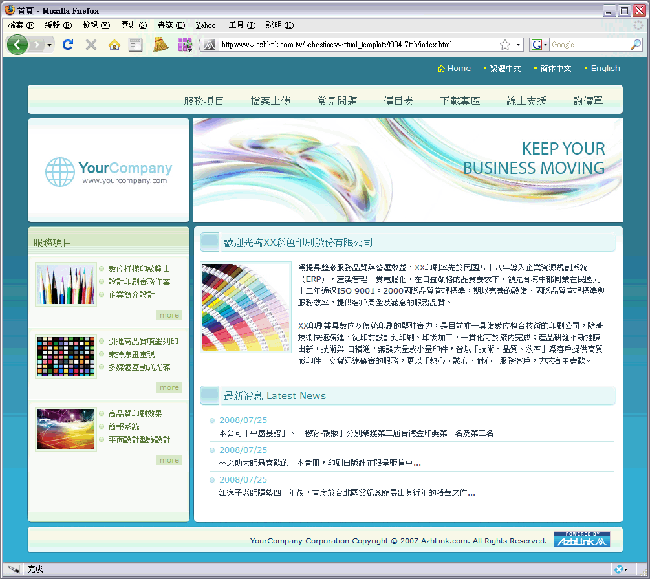The image size is (650, 579).
Task: Click the green Back arrow button
Action: [x=17, y=45]
